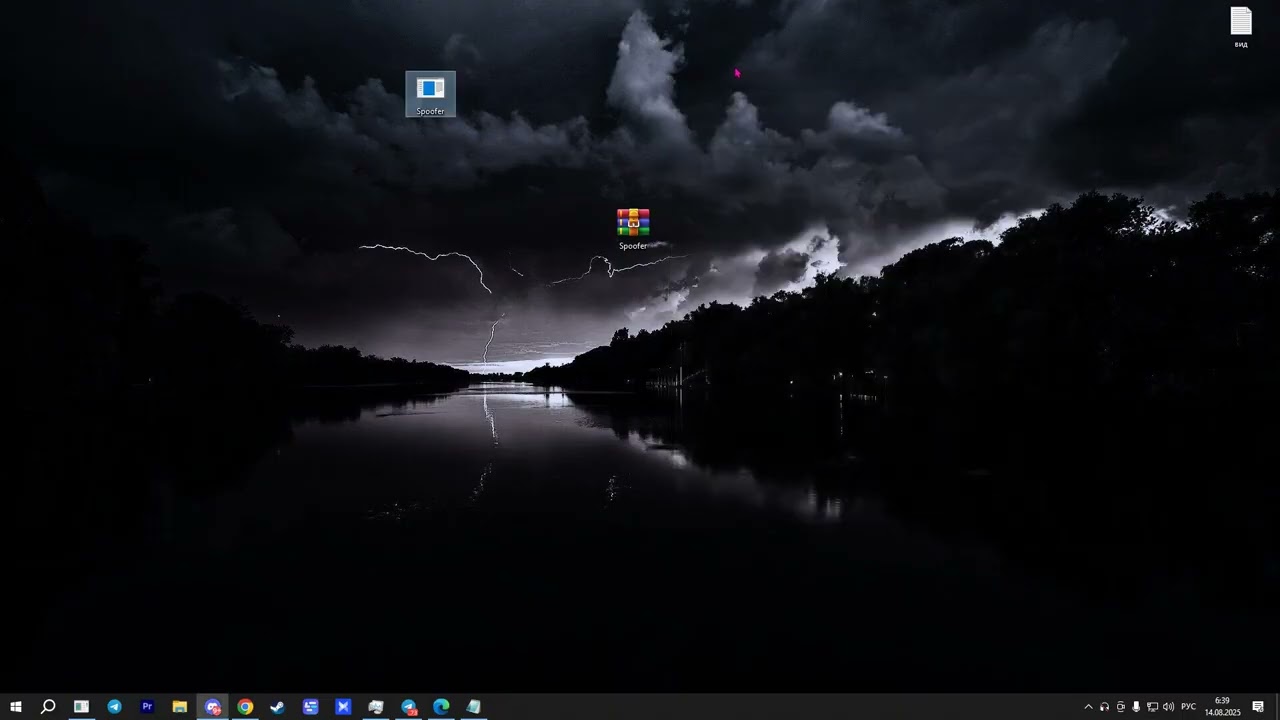Open the Action Center notifications icon
1280x720 pixels.
click(1258, 707)
